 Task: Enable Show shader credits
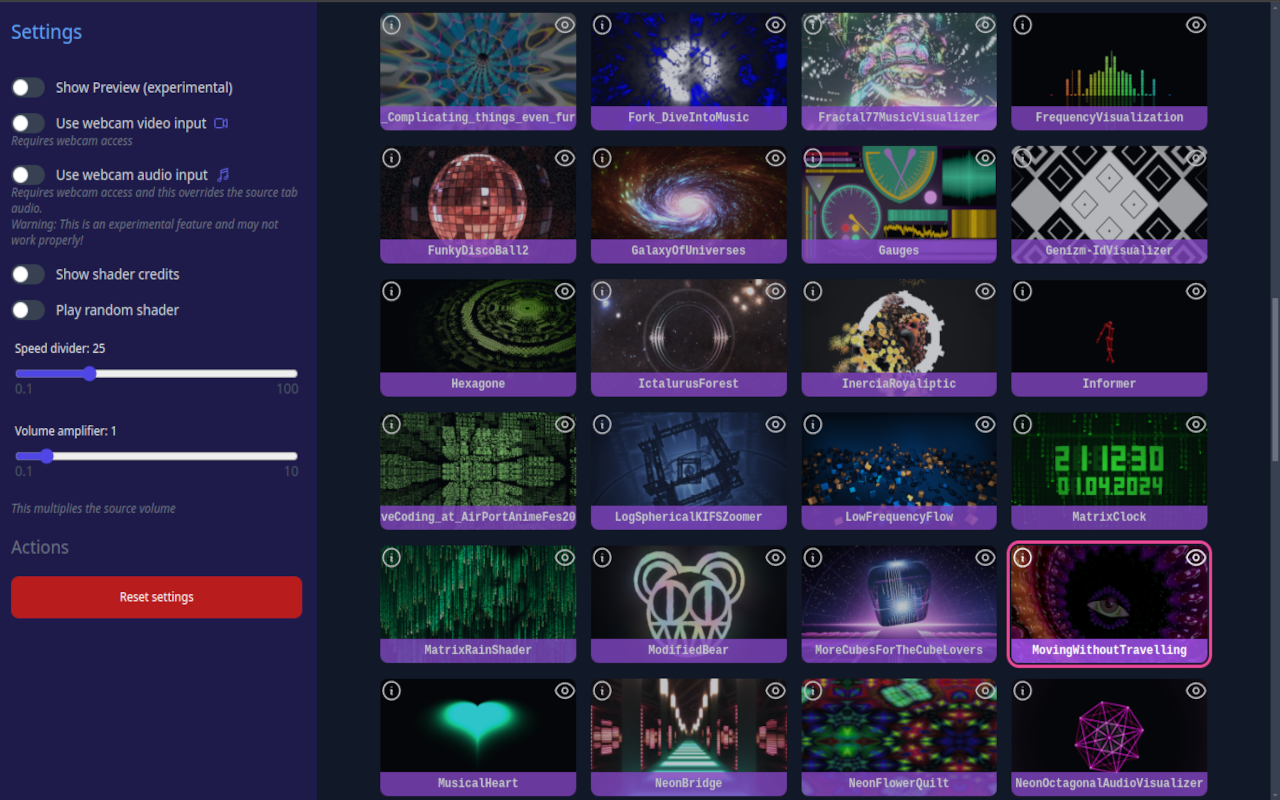tap(28, 274)
